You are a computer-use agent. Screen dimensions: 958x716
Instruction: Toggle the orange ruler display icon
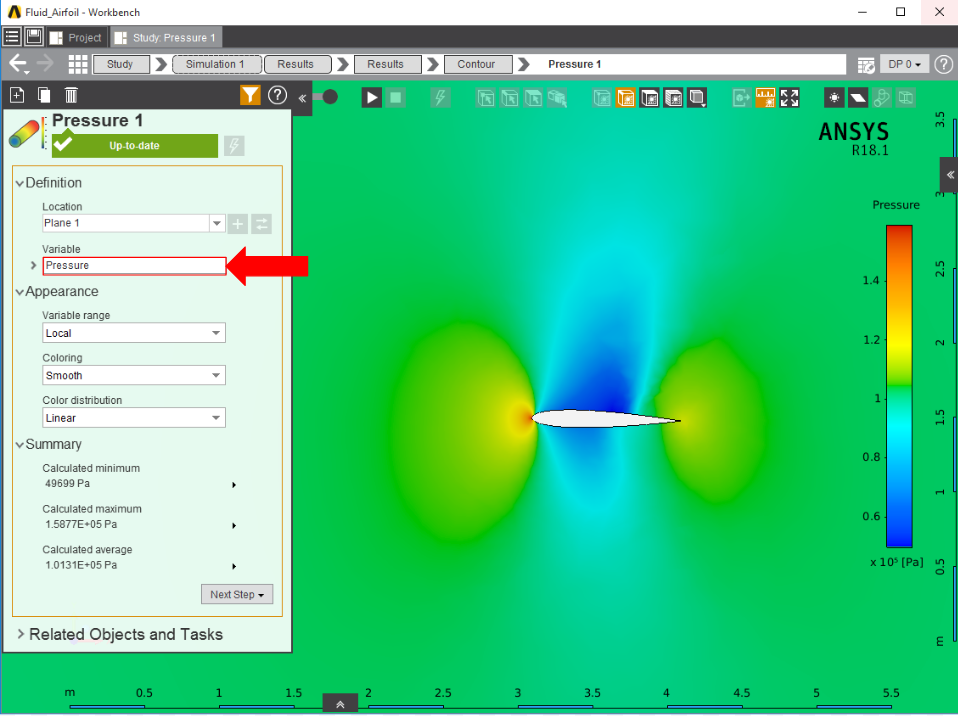coord(766,98)
